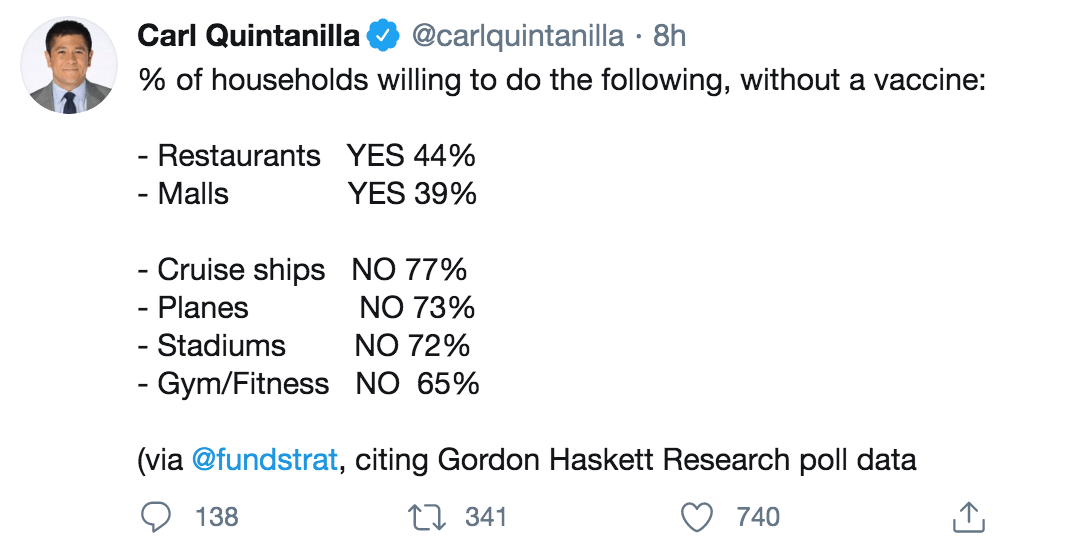Click the tweet's households headline text
Viewport: 1086px width, 546px height.
pyautogui.click(x=563, y=80)
